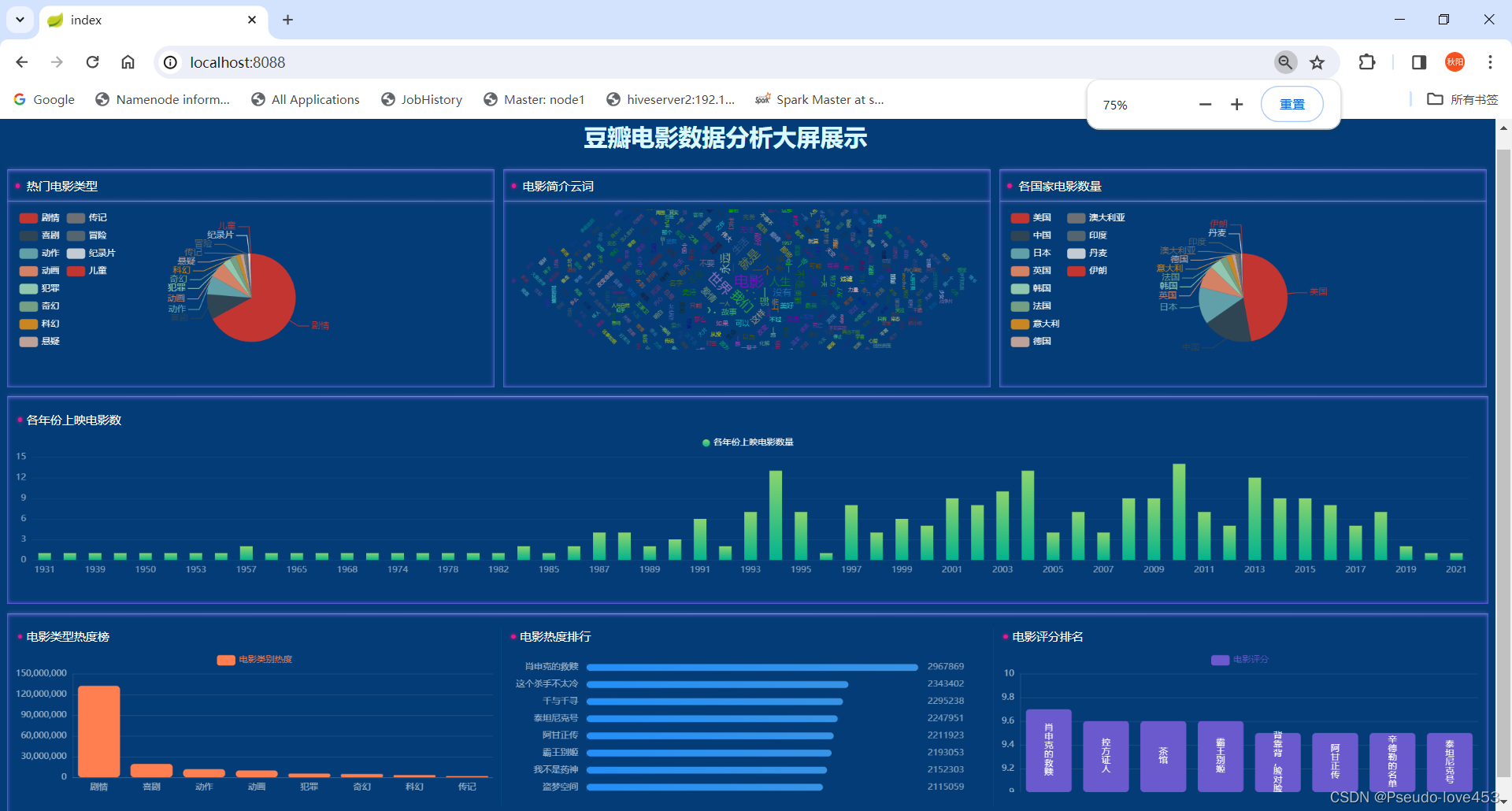Open the Google bookmark
Screen dimensions: 1512x811
[44, 99]
